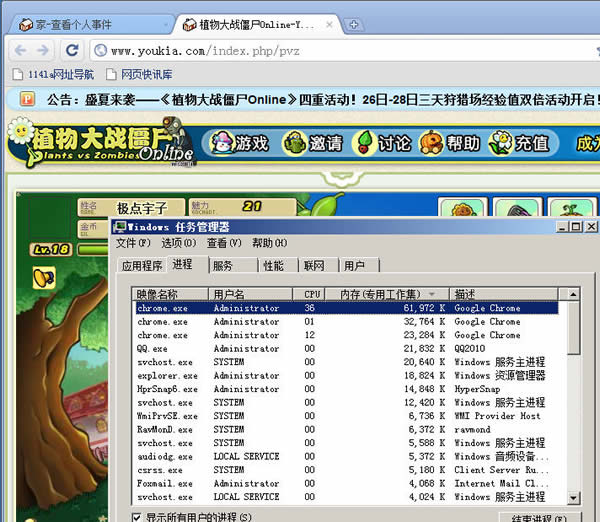Image resolution: width=600 pixels, height=522 pixels.
Task: Open Task Manager 文件(F) menu
Action: 133,243
